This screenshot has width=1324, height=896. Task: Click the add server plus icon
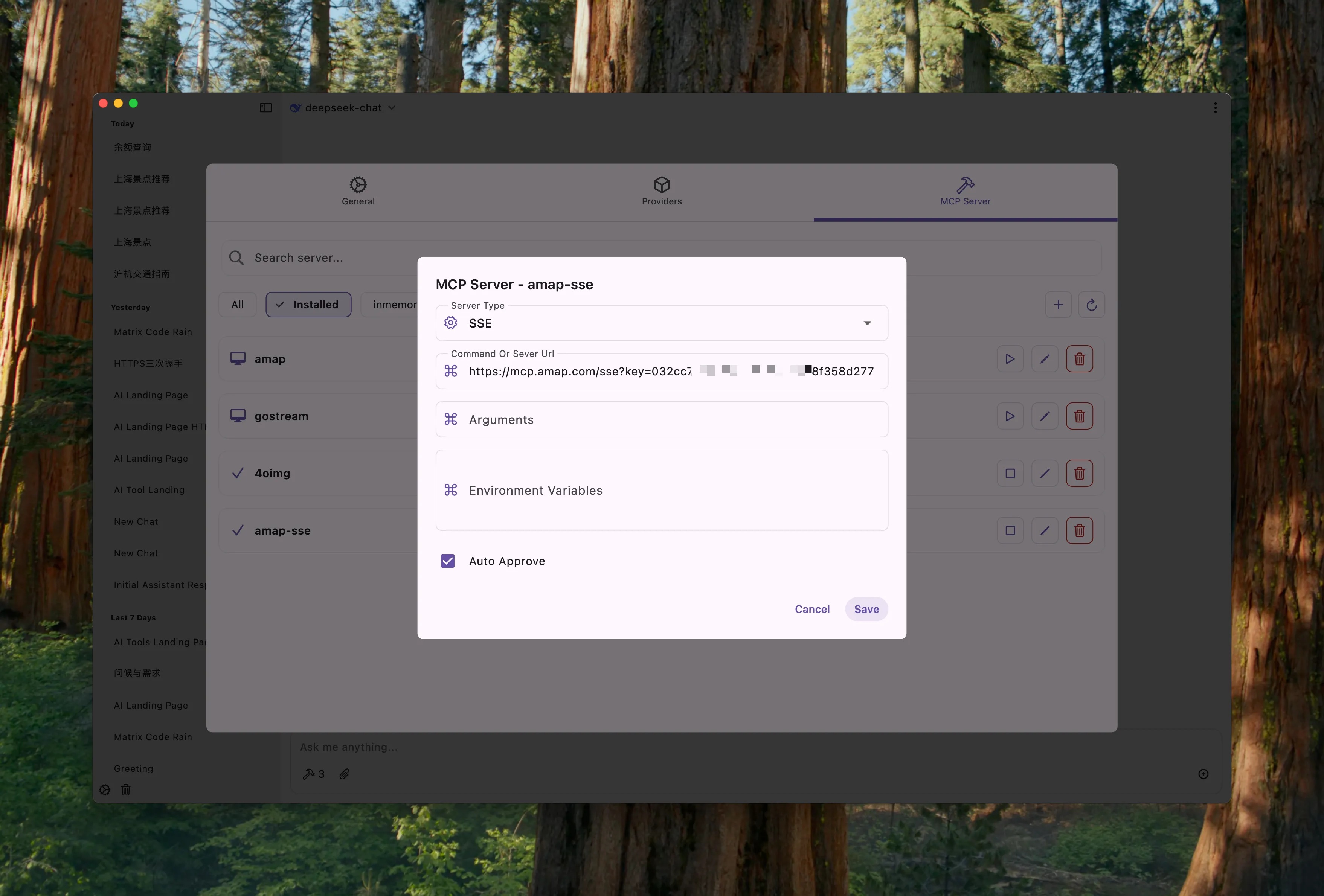tap(1058, 305)
